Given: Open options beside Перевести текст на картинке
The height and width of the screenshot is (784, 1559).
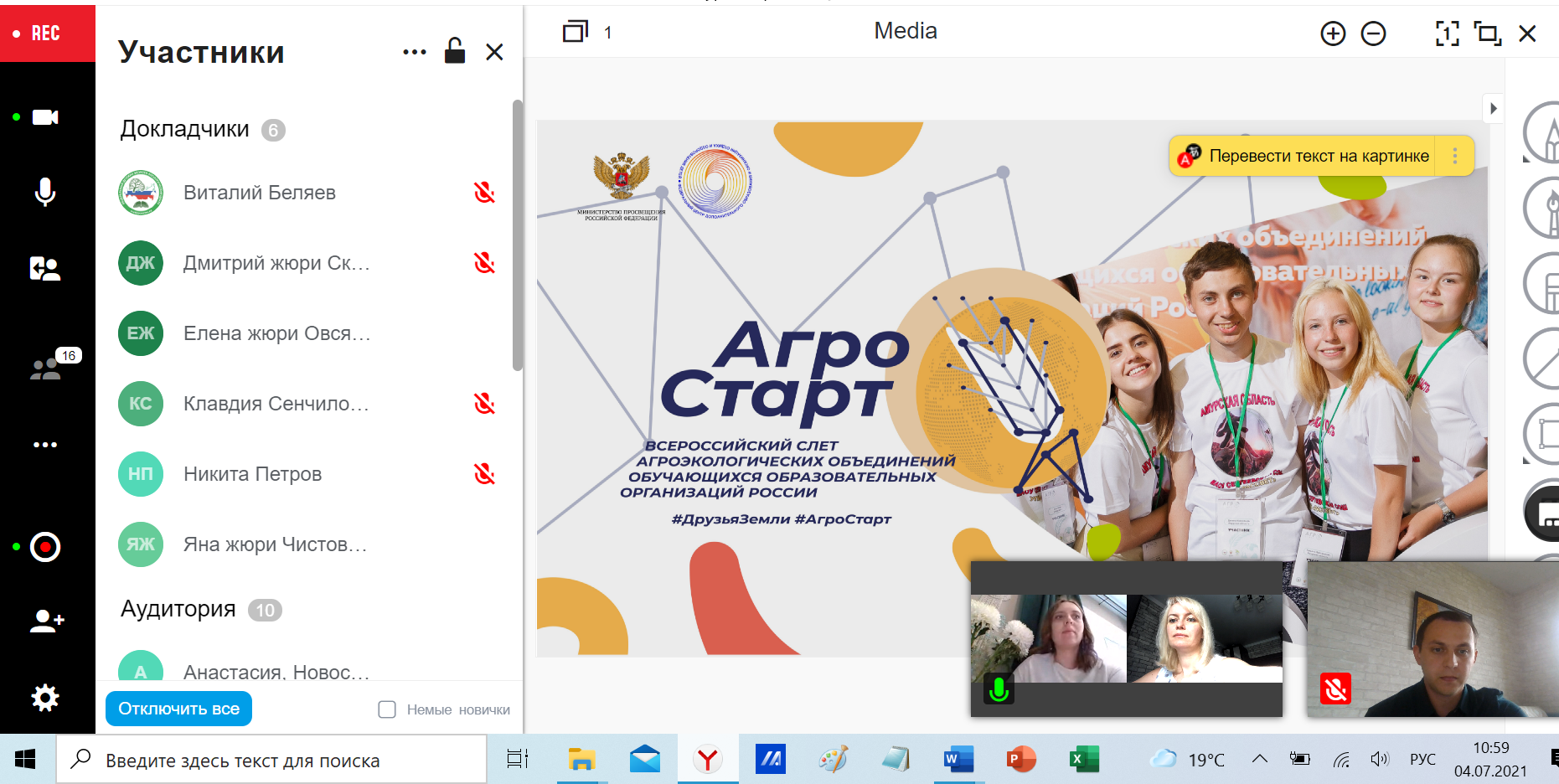Looking at the screenshot, I should (1455, 156).
